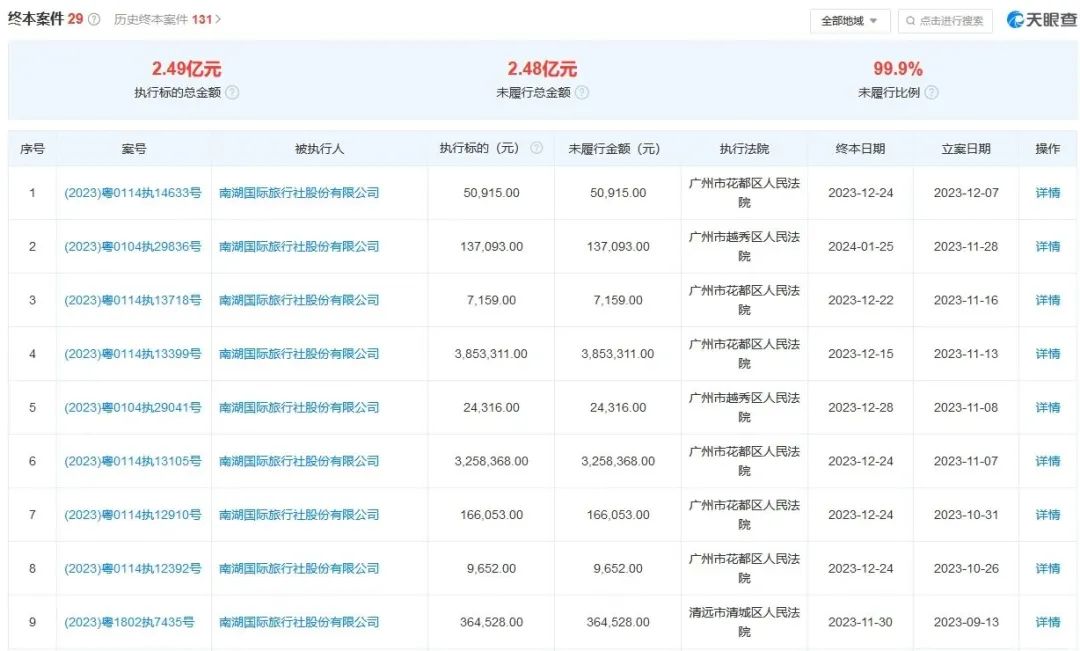Click the 天眼查 logo icon

[x=1014, y=20]
